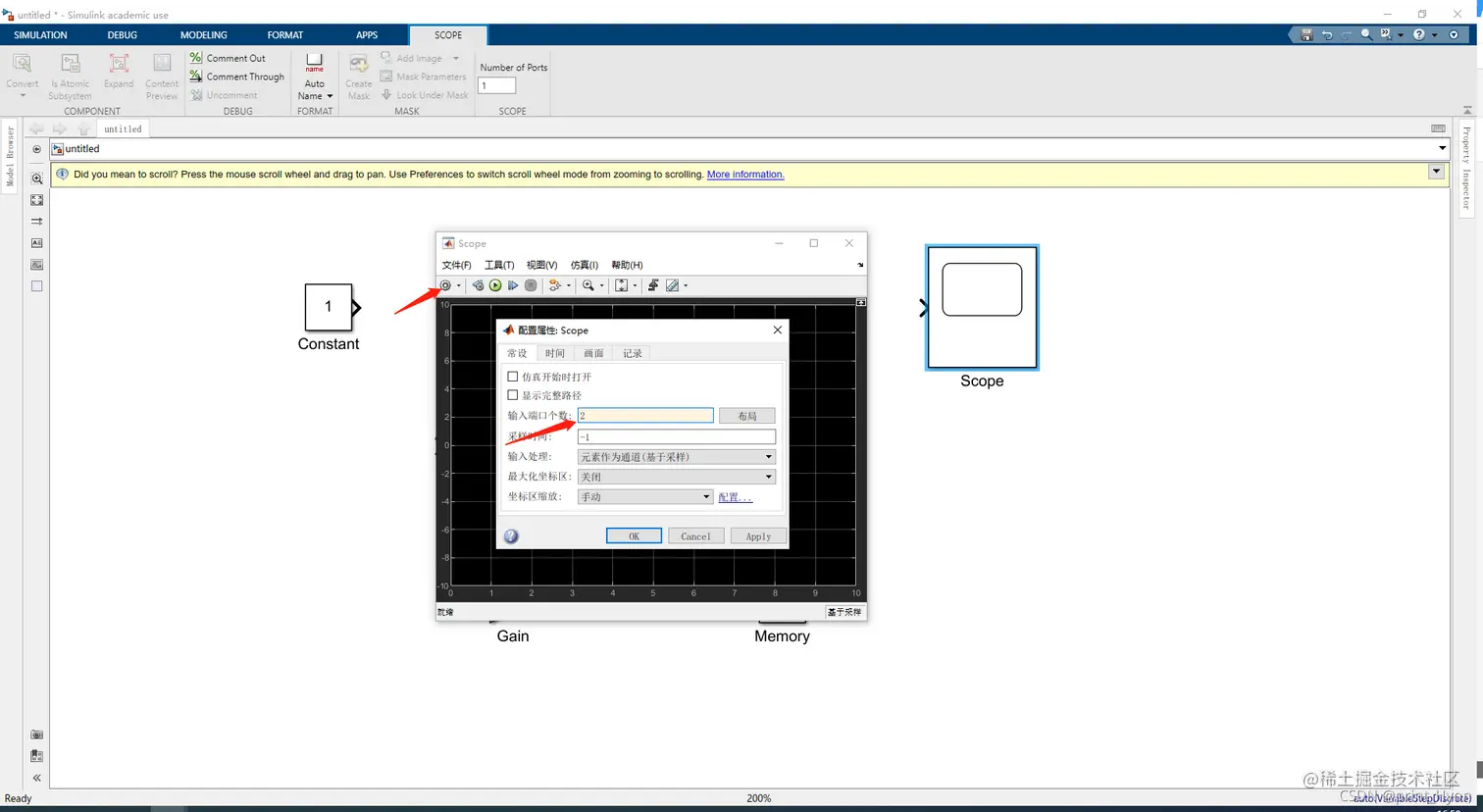Viewport: 1483px width, 812px height.
Task: Click the search magnifier in quick access
Action: pyautogui.click(x=1366, y=34)
